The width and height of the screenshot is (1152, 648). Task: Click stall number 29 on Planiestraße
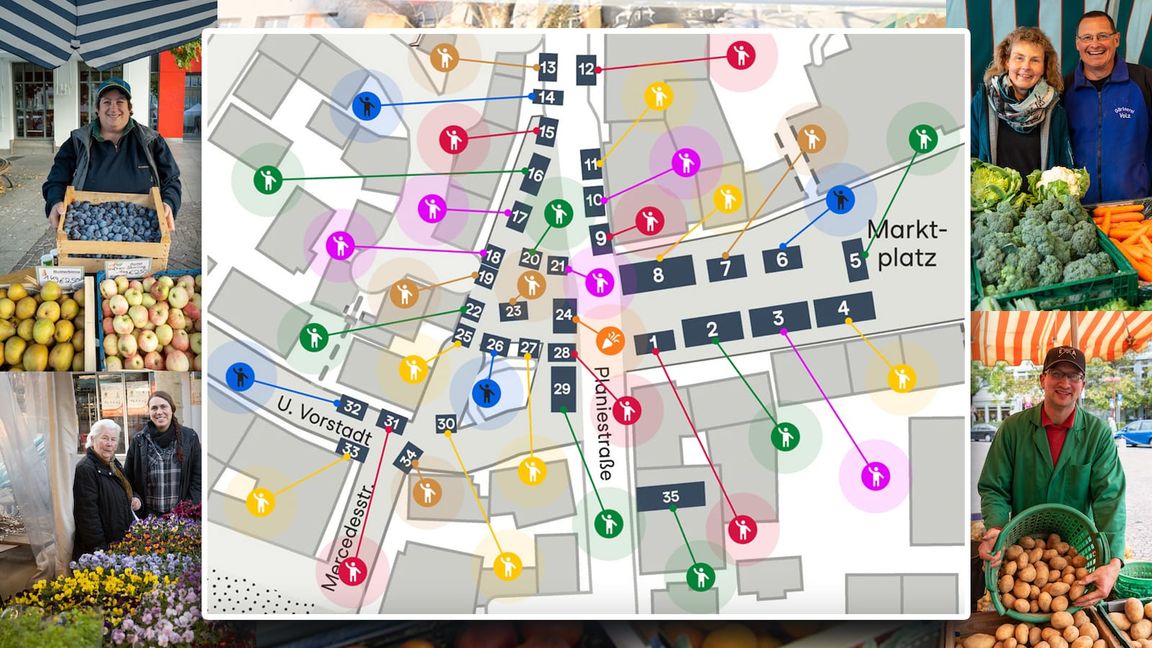[x=563, y=389]
